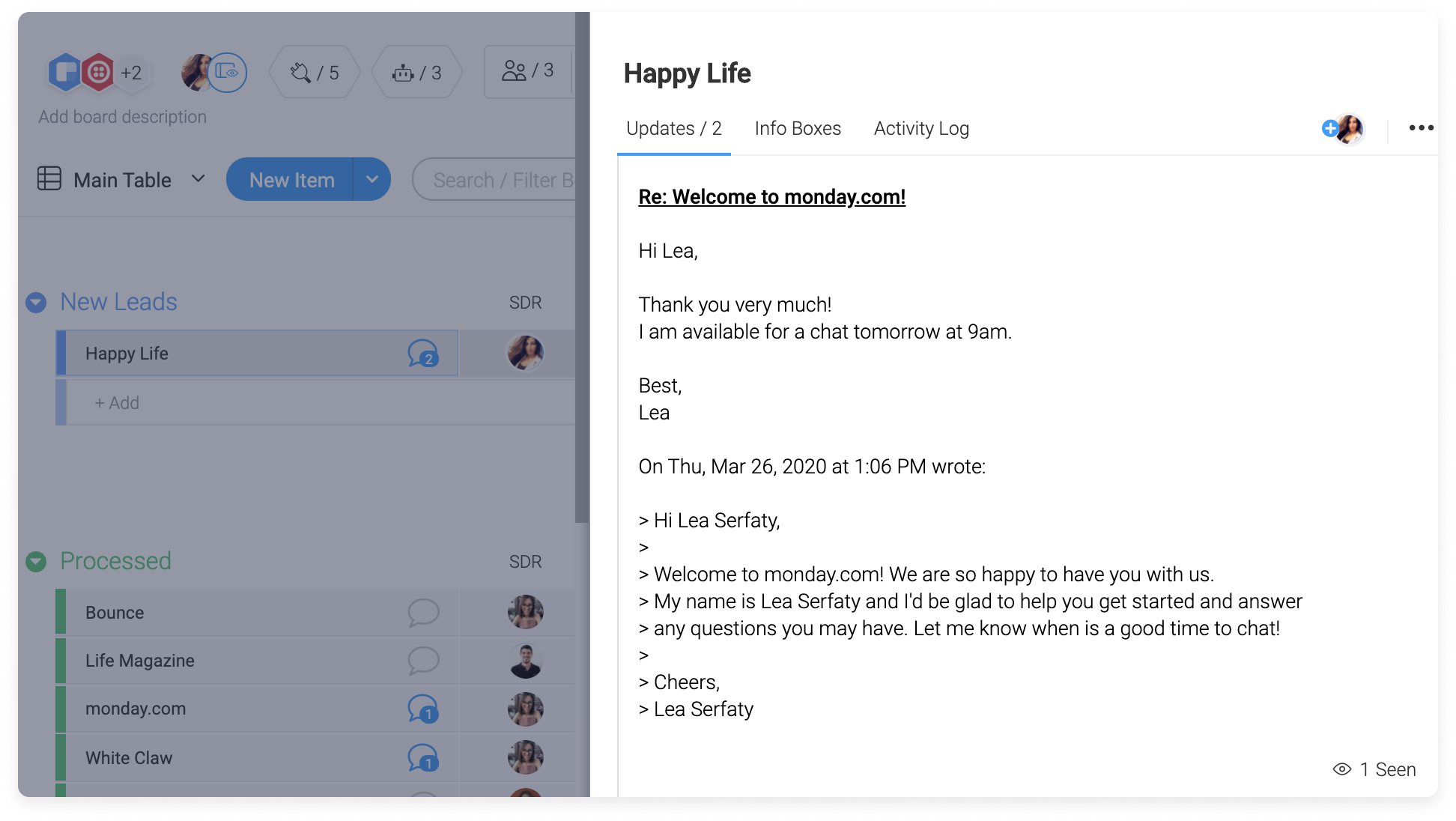Collapse the Processed group

coord(36,562)
